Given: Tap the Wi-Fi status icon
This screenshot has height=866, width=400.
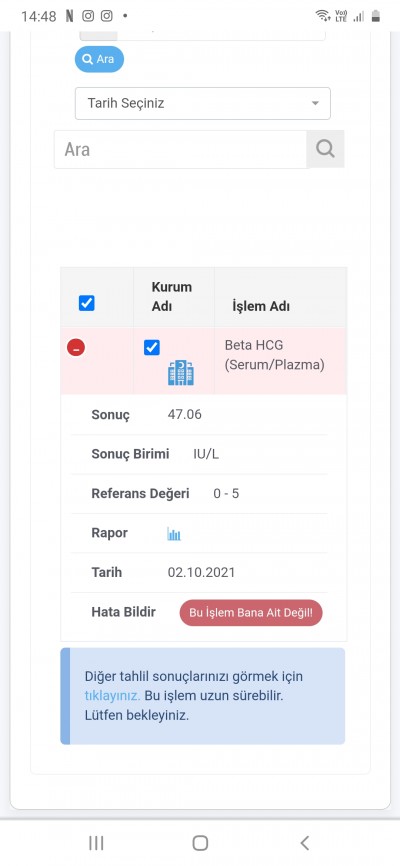Looking at the screenshot, I should 323,16.
